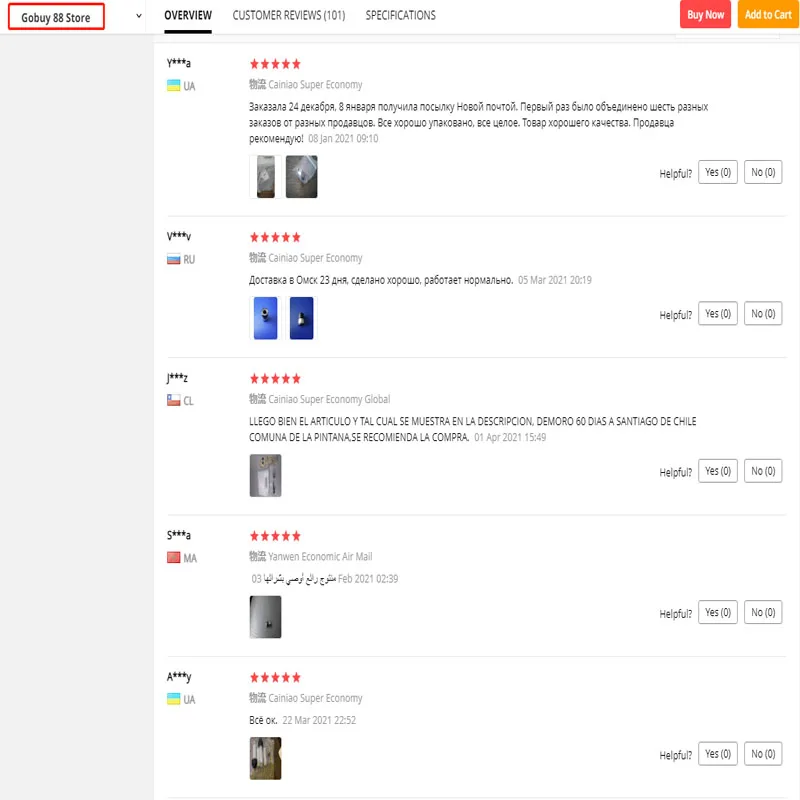The height and width of the screenshot is (800, 800).
Task: Vote No on V***v's review
Action: pos(763,314)
